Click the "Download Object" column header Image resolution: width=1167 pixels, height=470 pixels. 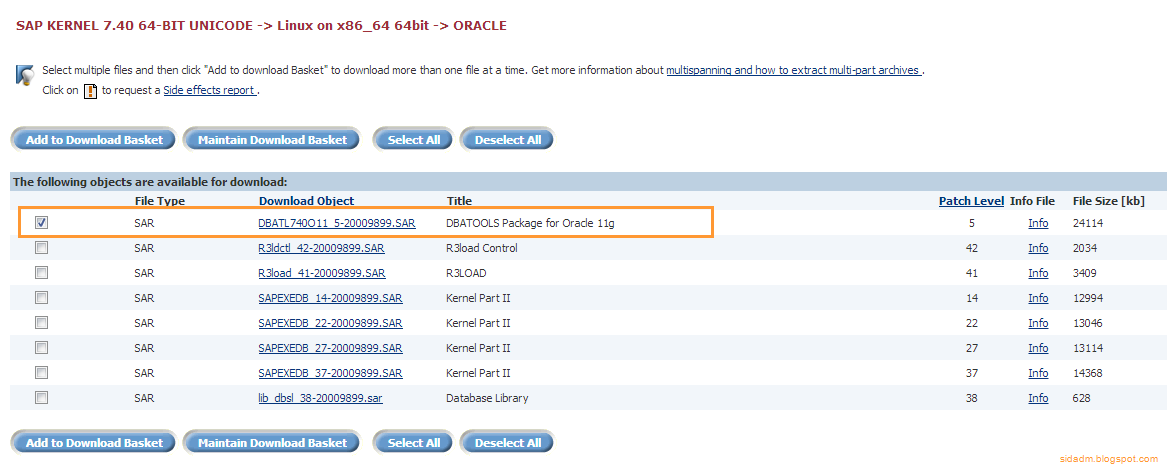coord(307,200)
